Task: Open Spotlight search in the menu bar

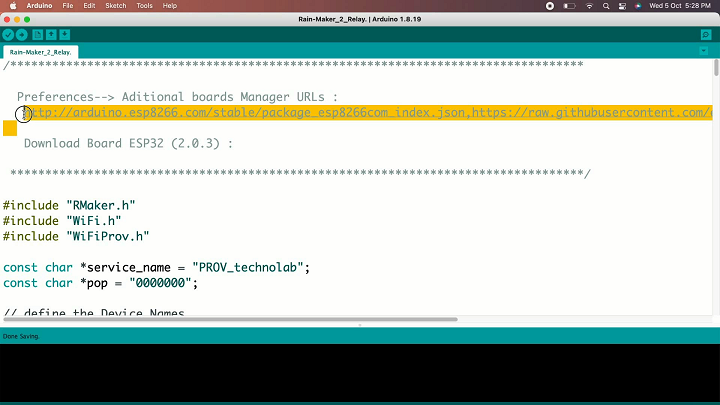Action: pyautogui.click(x=606, y=6)
